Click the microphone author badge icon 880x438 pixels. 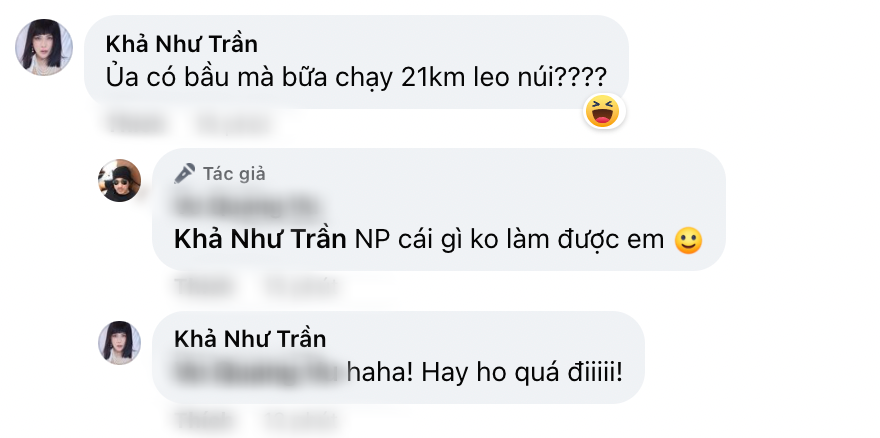[x=184, y=174]
